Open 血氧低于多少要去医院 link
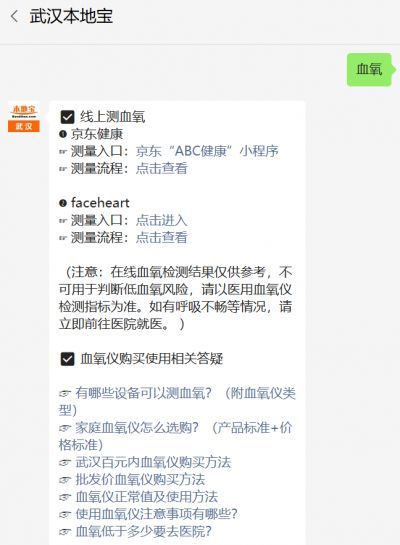Screen dimensions: 400x545 (144, 531)
